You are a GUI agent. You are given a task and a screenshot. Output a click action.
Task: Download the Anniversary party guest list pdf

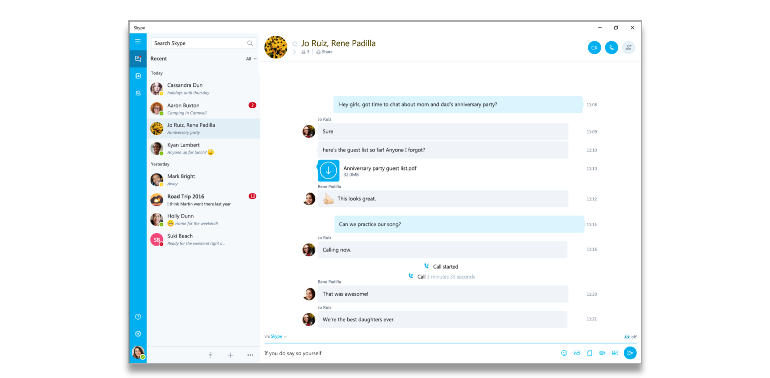click(x=329, y=171)
